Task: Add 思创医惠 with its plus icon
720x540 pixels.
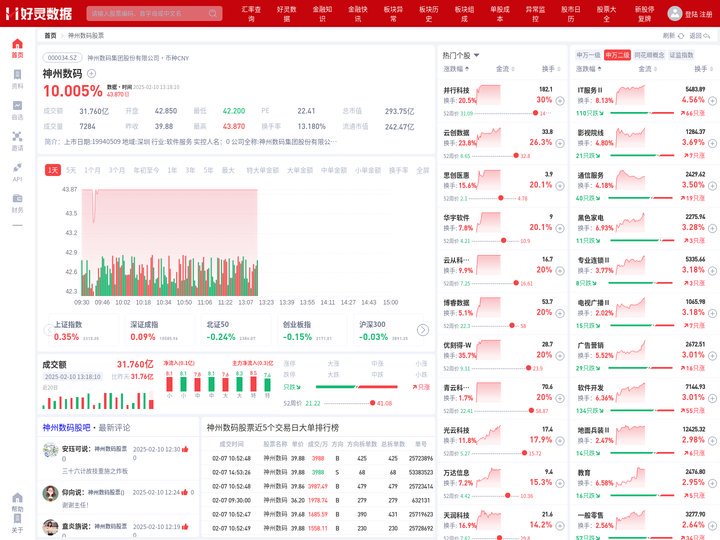Action: point(560,186)
